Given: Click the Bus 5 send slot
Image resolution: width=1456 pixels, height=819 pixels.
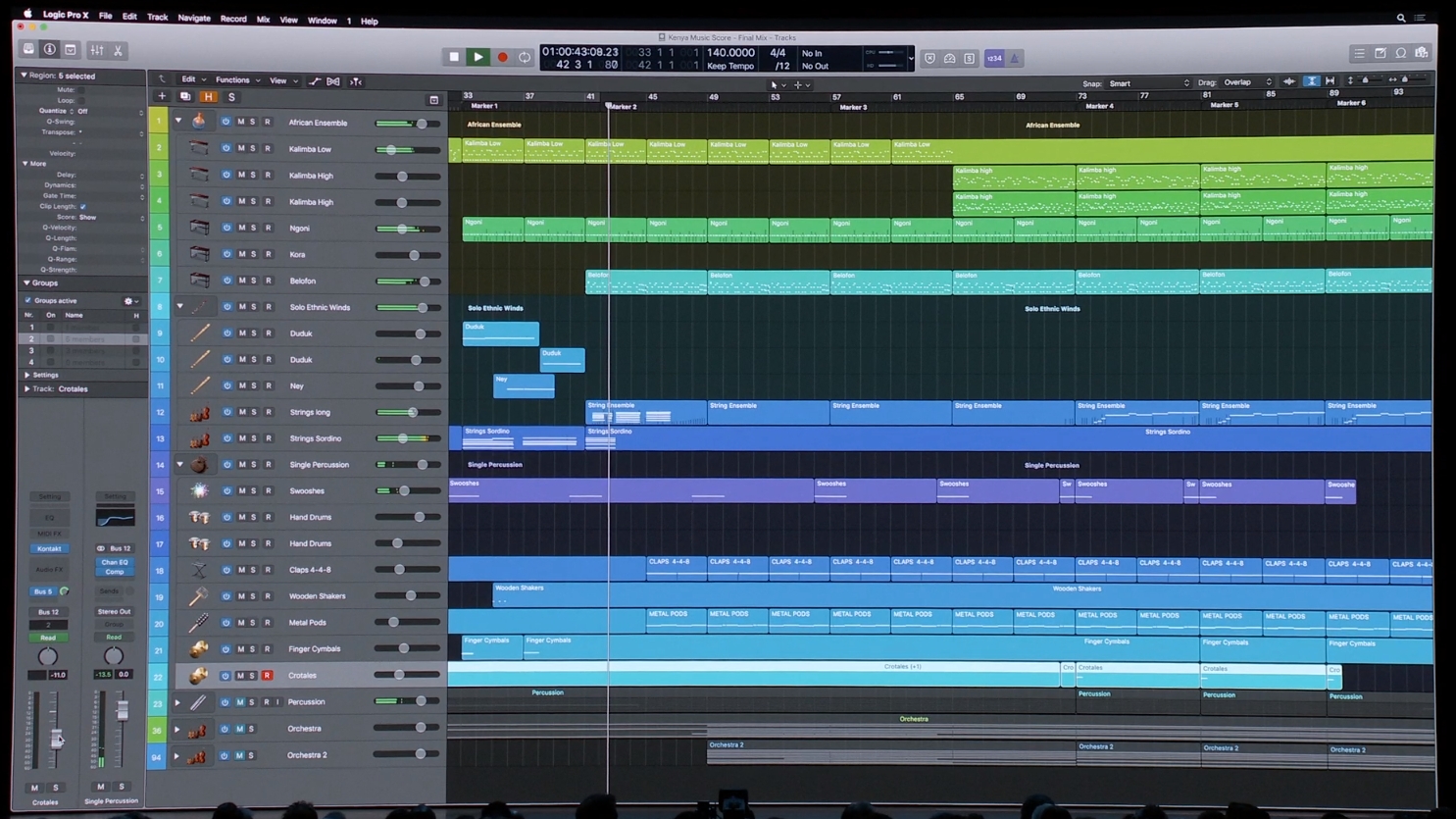Looking at the screenshot, I should (x=43, y=591).
